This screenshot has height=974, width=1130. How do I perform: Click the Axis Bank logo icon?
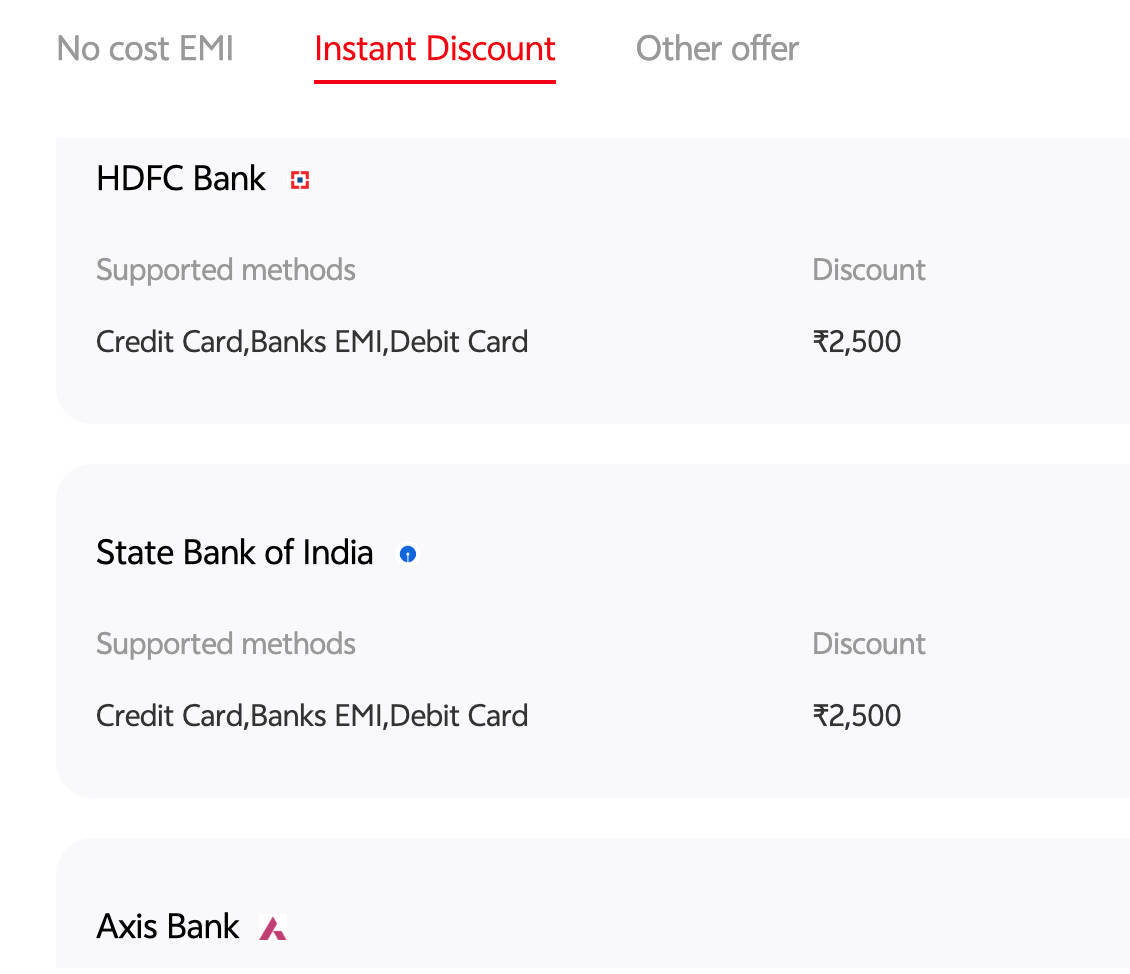point(273,927)
